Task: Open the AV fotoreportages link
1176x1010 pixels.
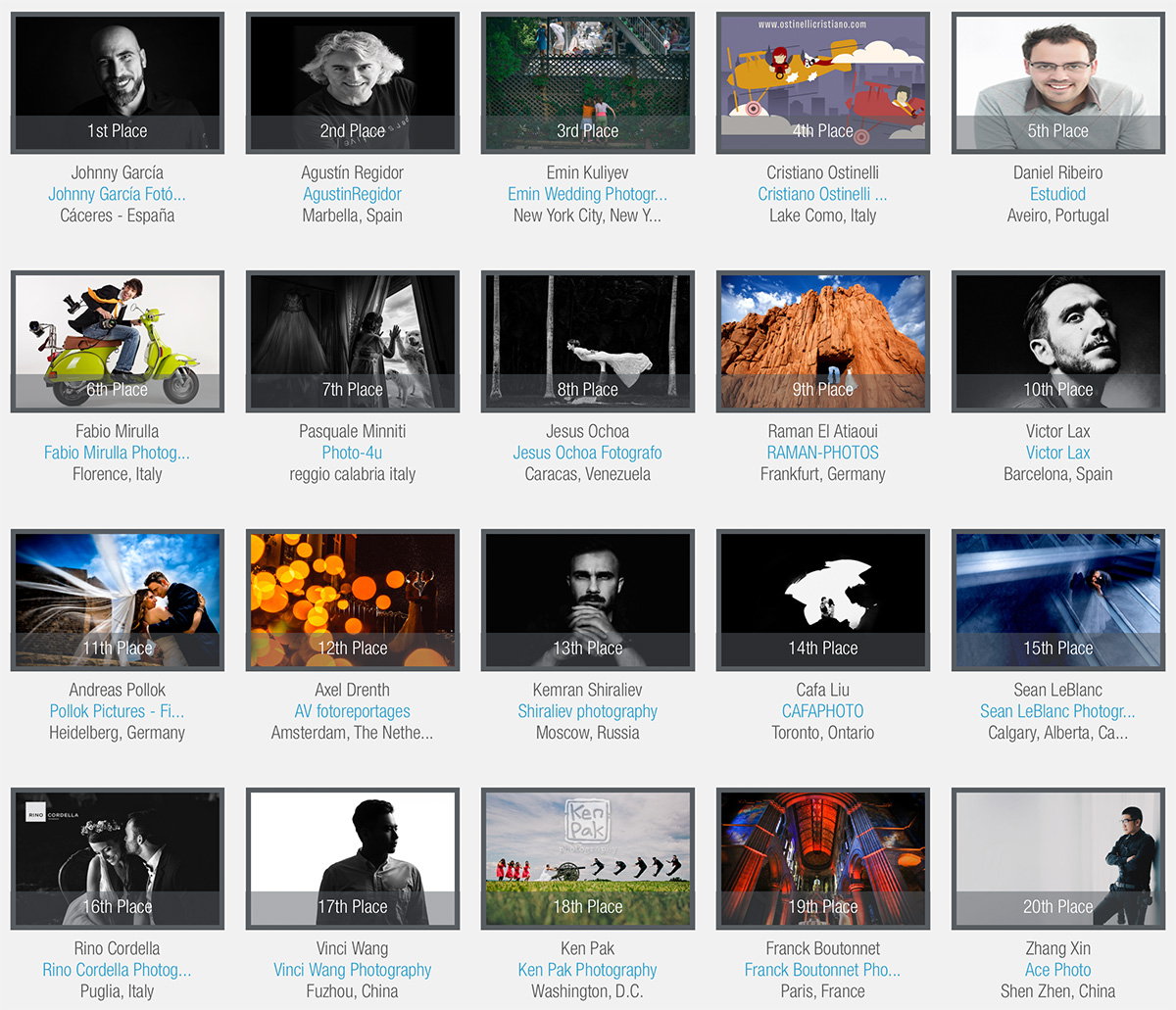Action: tap(353, 711)
